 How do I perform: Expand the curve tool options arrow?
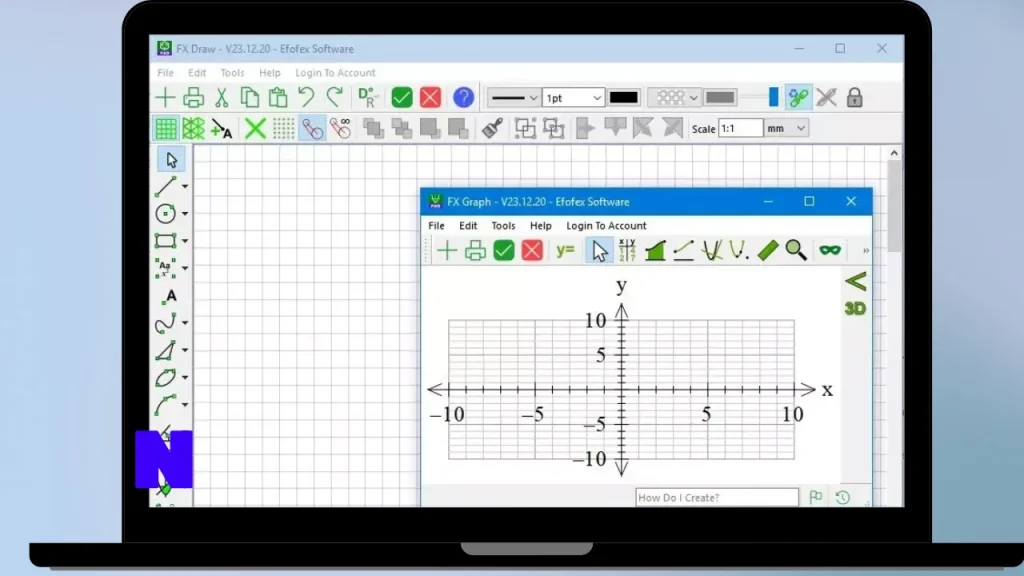click(185, 323)
